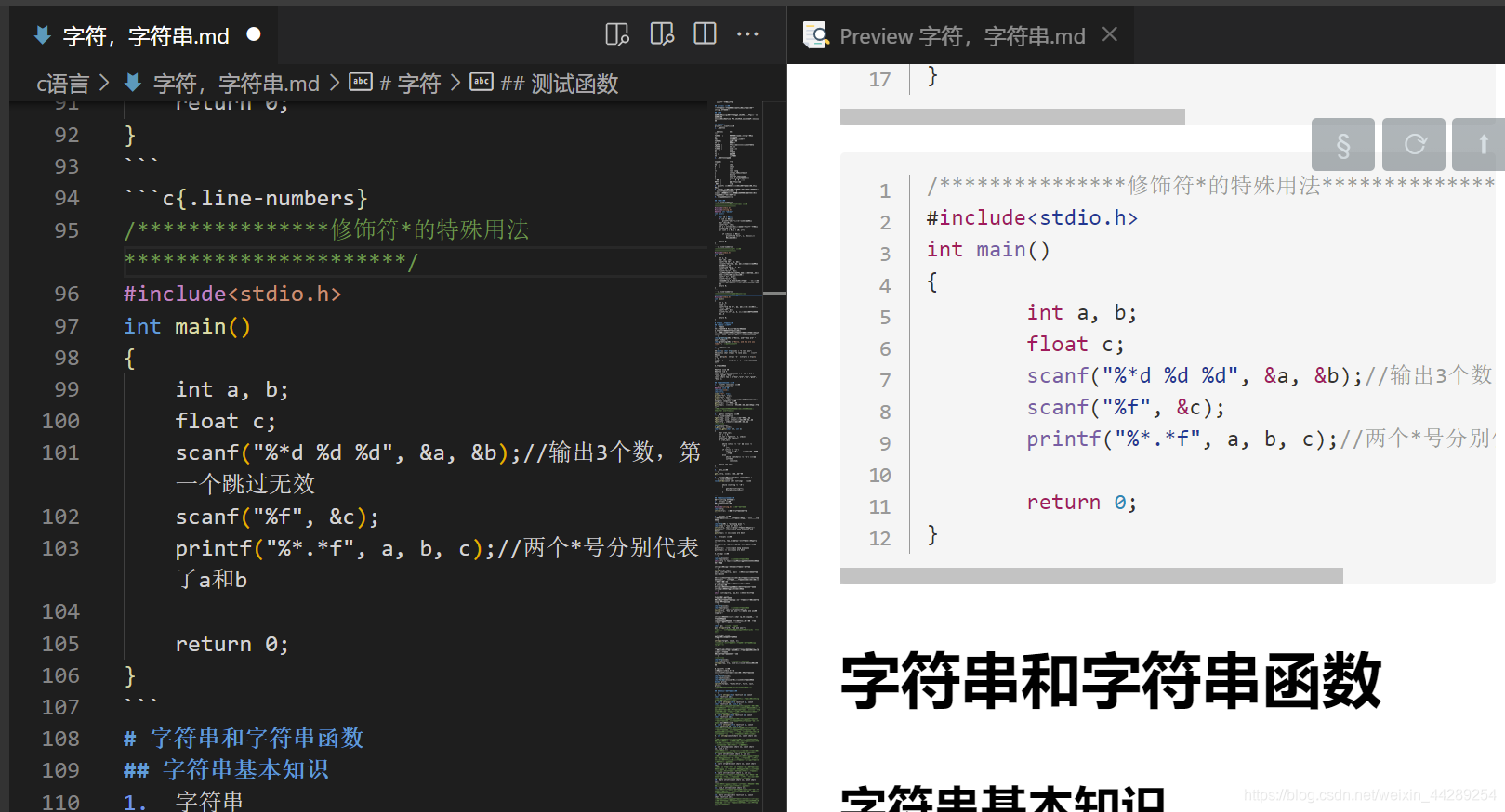This screenshot has width=1505, height=812.
Task: Click abc symbol icon before ## 测试函数
Action: [482, 82]
